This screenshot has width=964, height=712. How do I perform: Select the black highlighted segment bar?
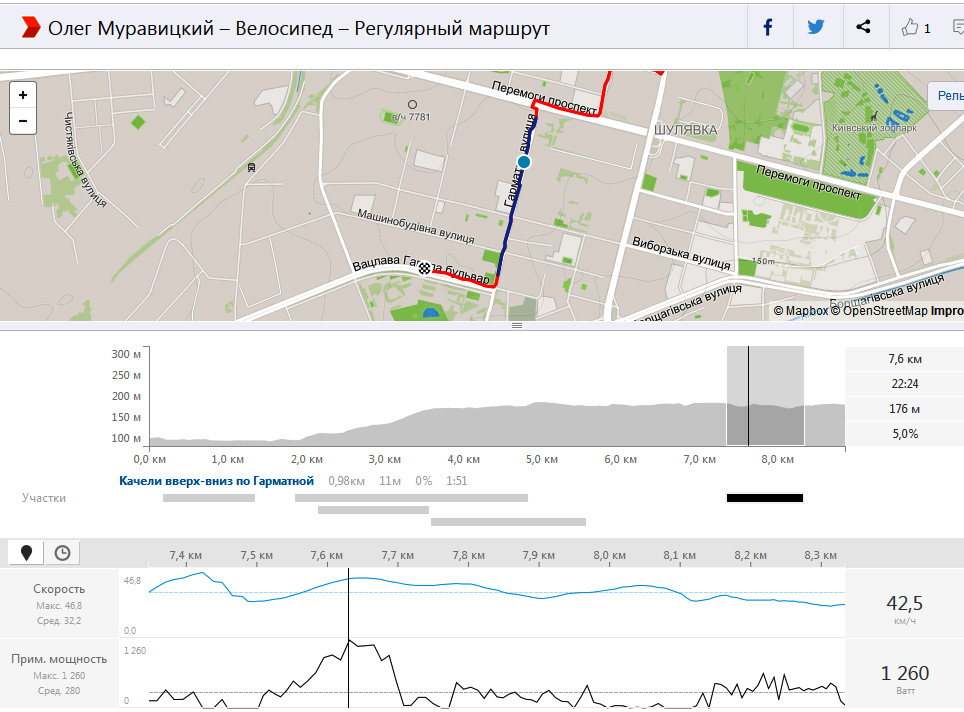click(x=764, y=497)
